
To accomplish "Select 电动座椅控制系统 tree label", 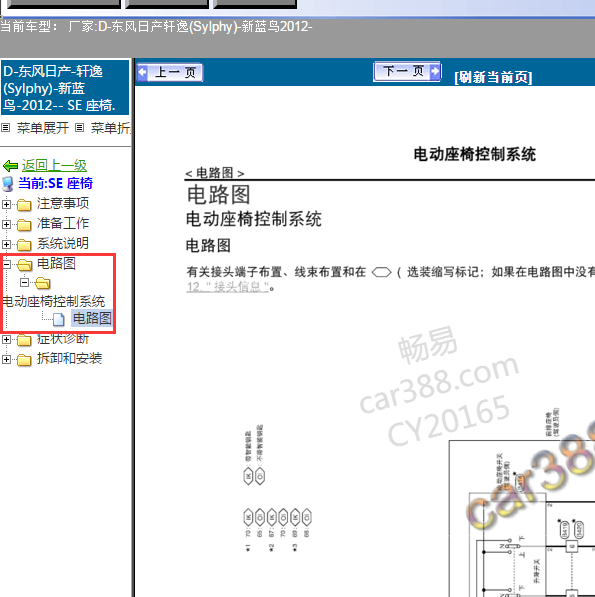I will tap(54, 301).
